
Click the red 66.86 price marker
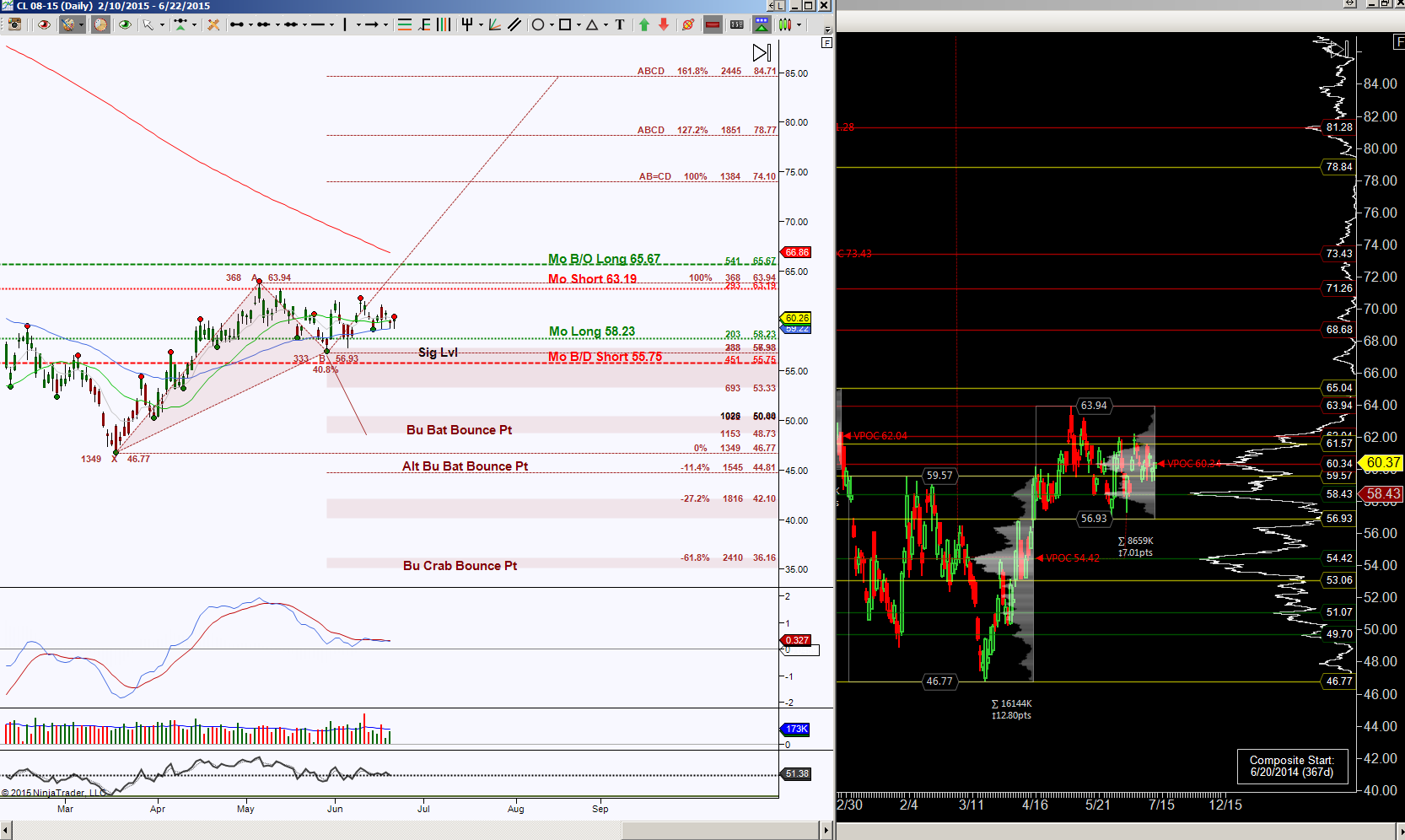[797, 252]
